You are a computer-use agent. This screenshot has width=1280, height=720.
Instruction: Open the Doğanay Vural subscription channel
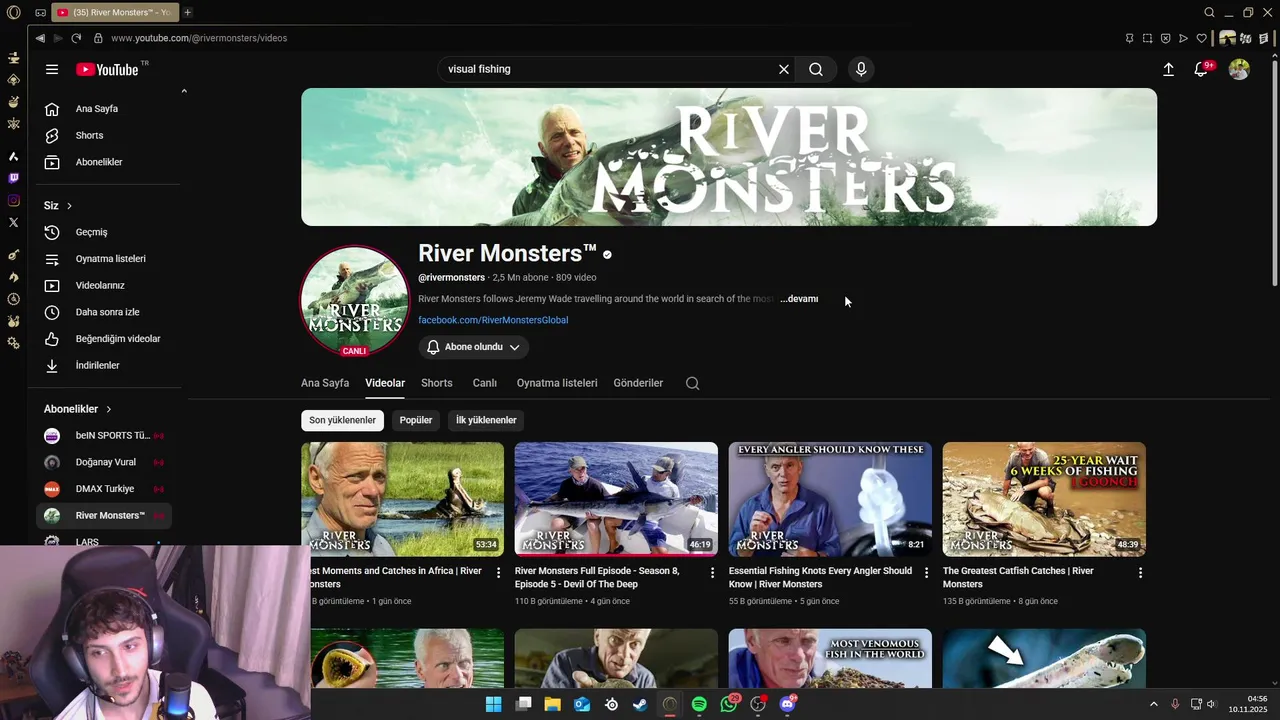104,462
